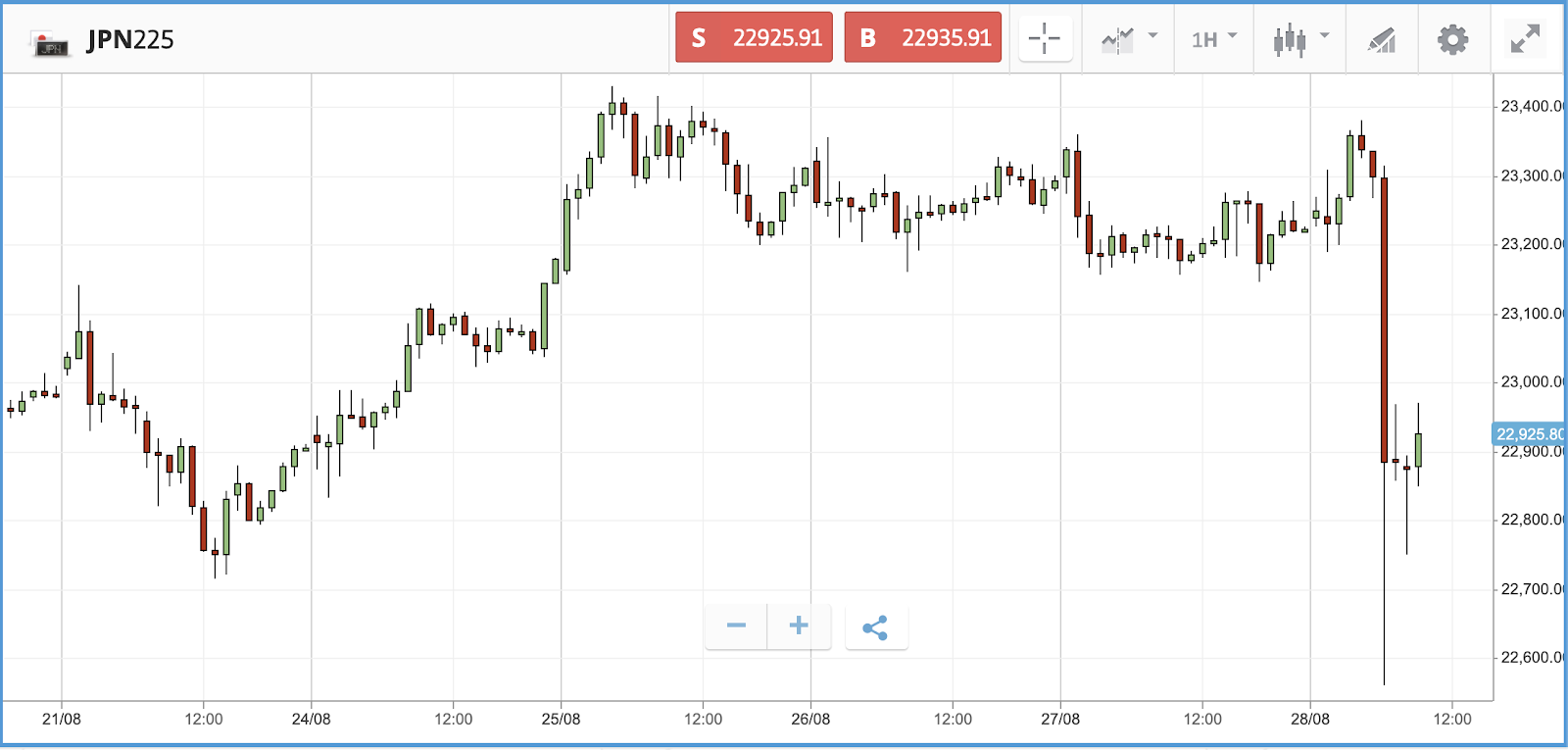This screenshot has width=1568, height=750.
Task: Click the 22,700.00 price axis label
Action: (1531, 588)
